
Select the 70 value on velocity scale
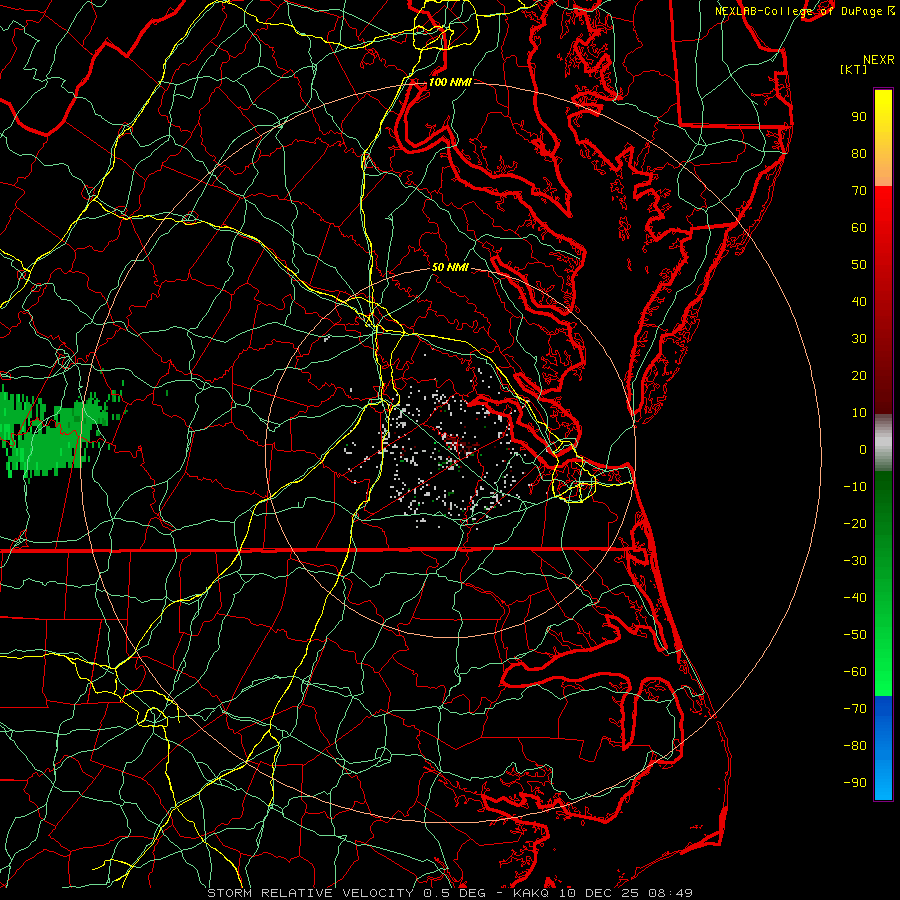pyautogui.click(x=859, y=191)
